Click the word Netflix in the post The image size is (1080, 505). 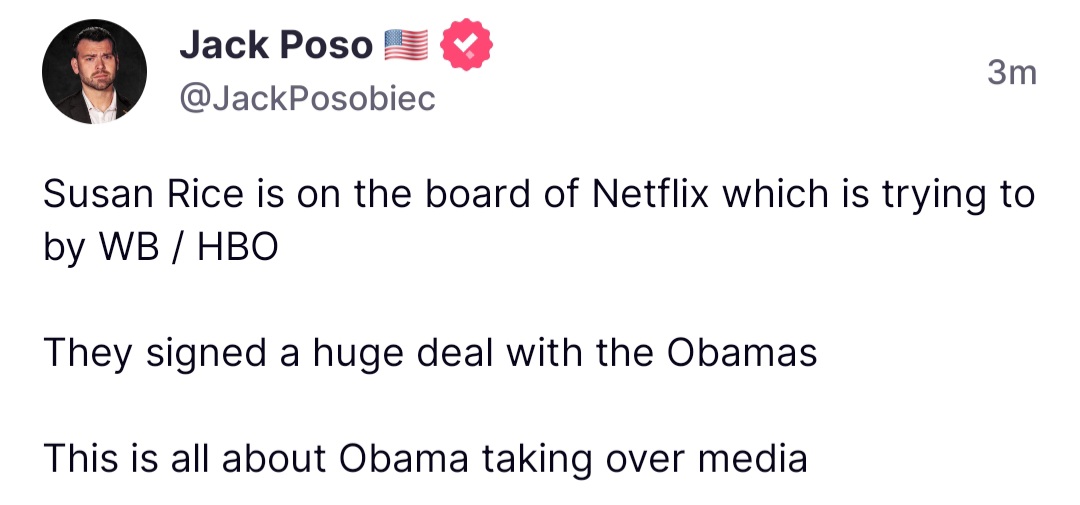pyautogui.click(x=650, y=193)
